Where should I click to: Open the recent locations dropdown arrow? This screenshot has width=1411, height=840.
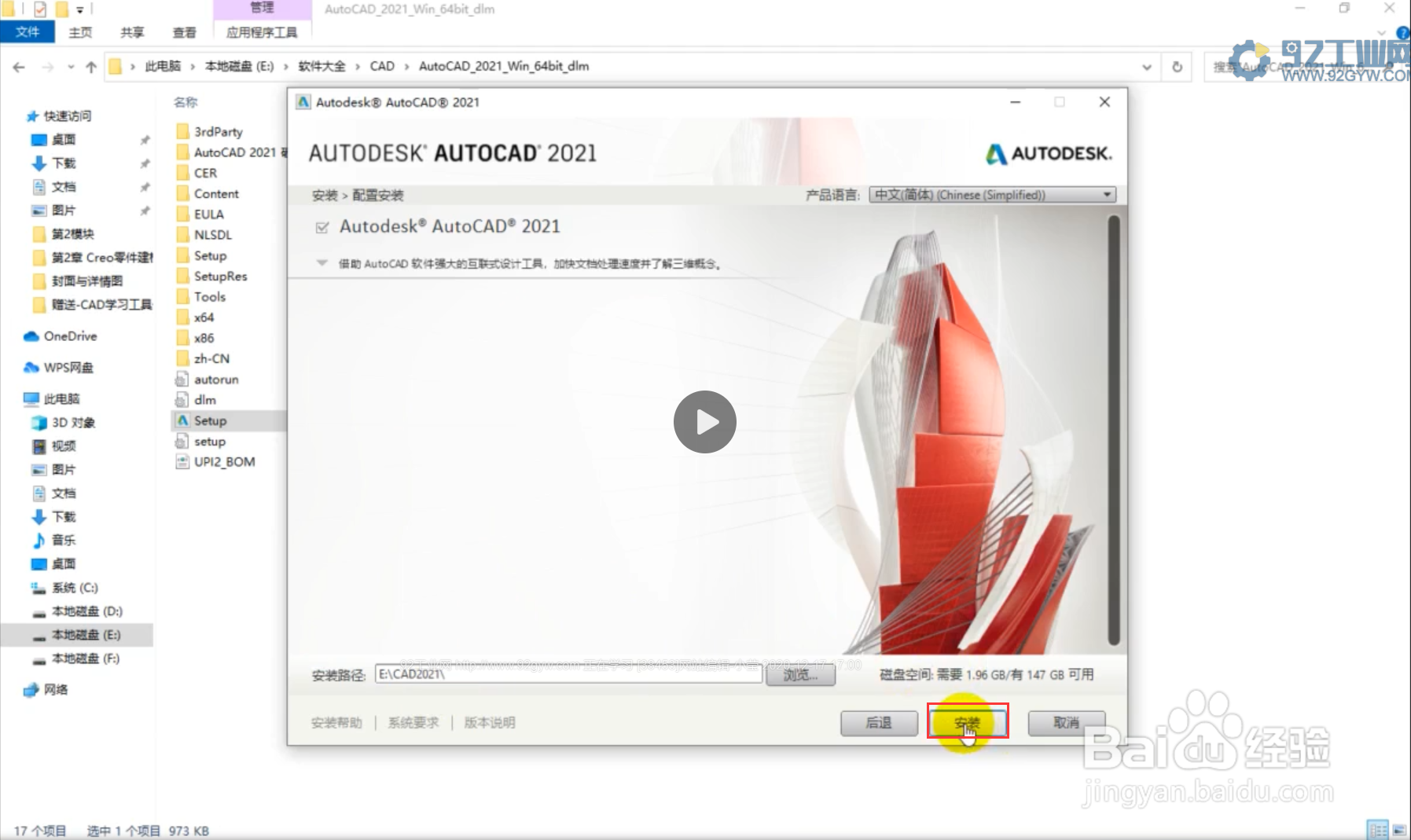click(x=71, y=67)
